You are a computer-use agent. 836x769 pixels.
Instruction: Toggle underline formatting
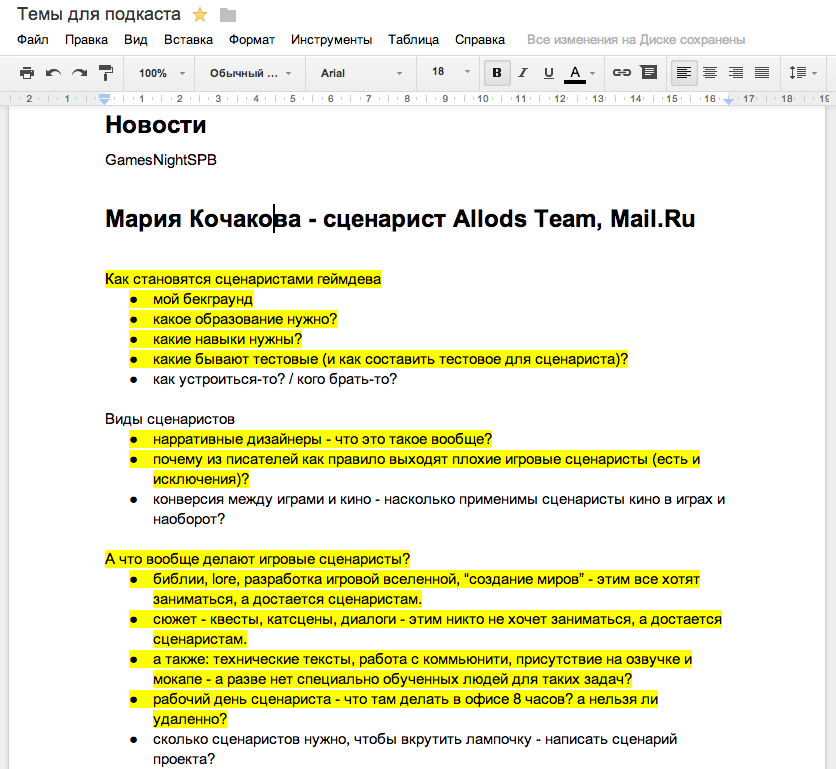click(549, 73)
